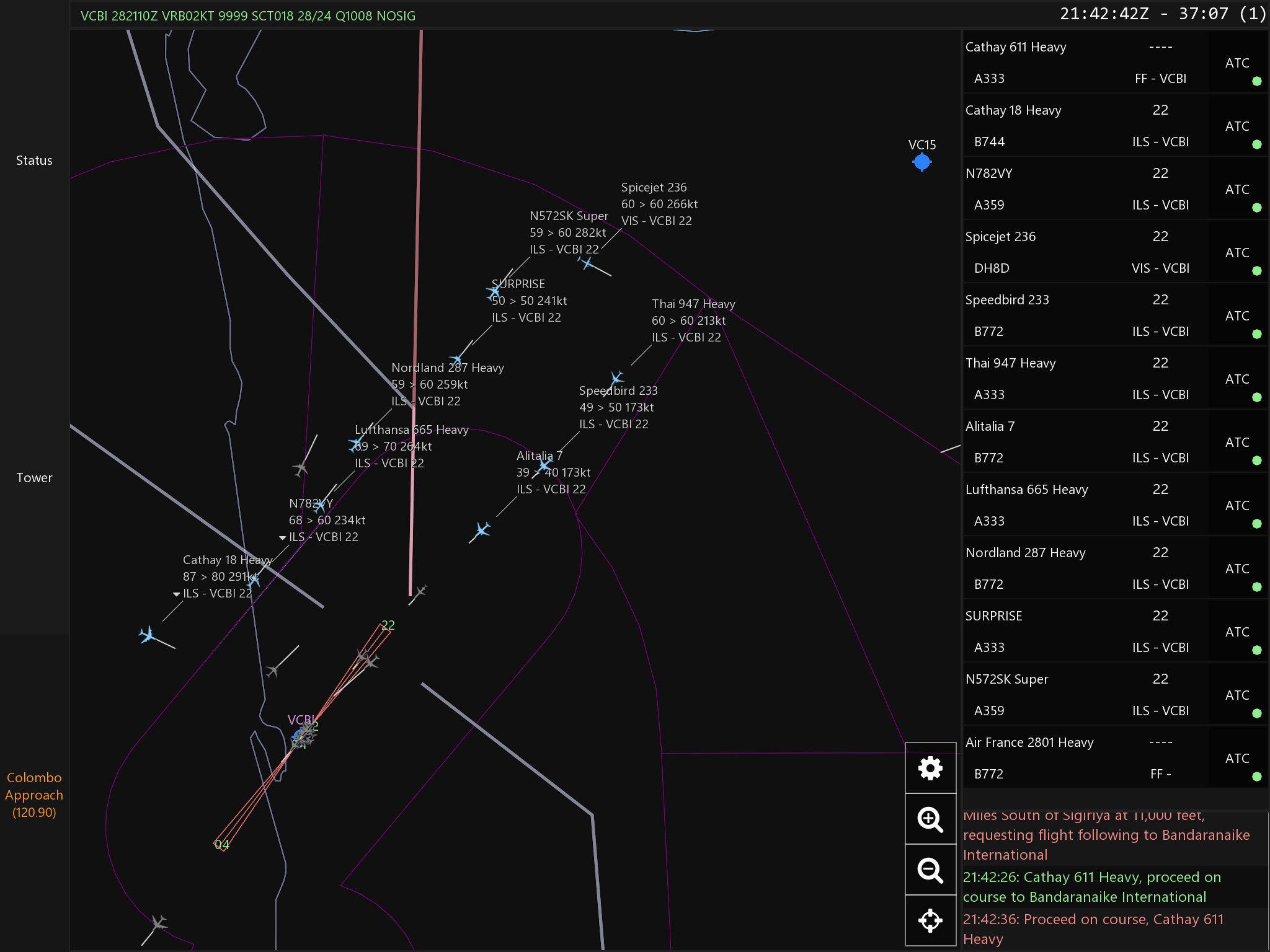Screen dimensions: 1270x952
Task: Zoom out of the radar map
Action: [930, 870]
